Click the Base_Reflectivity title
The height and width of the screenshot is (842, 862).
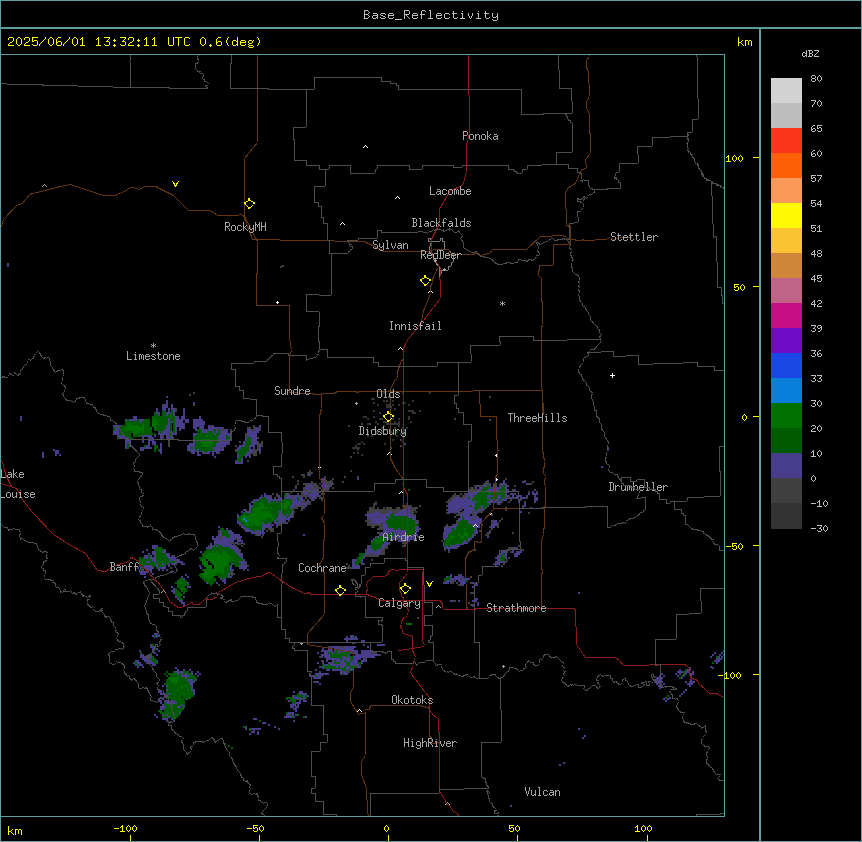click(x=431, y=15)
